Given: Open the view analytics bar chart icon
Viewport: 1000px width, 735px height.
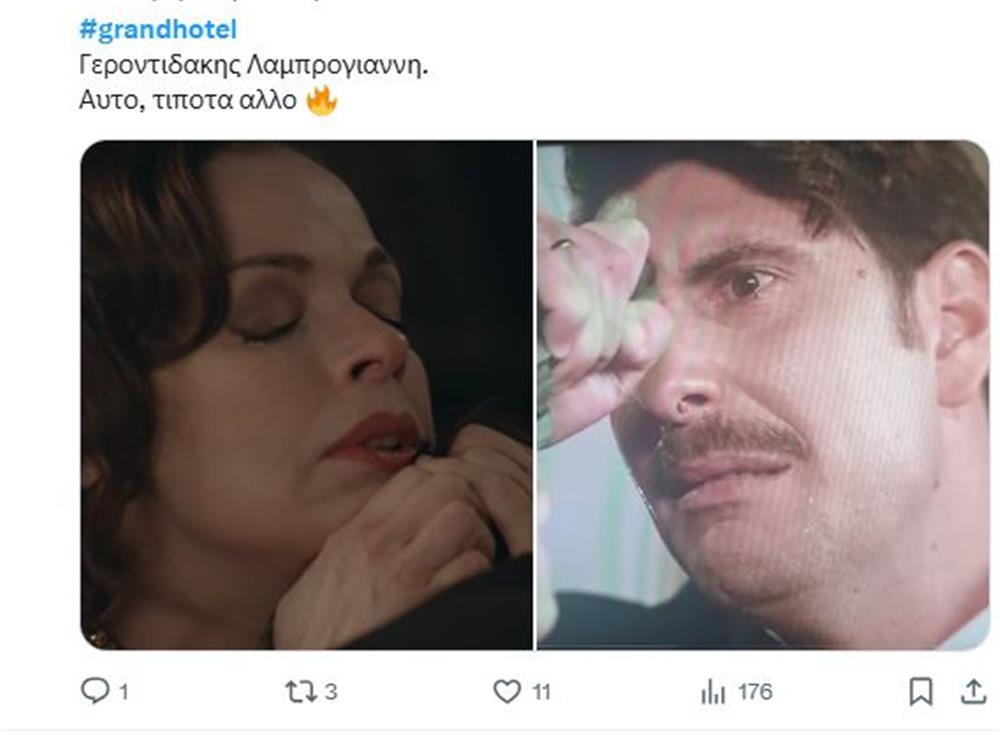Looking at the screenshot, I should click(x=713, y=691).
